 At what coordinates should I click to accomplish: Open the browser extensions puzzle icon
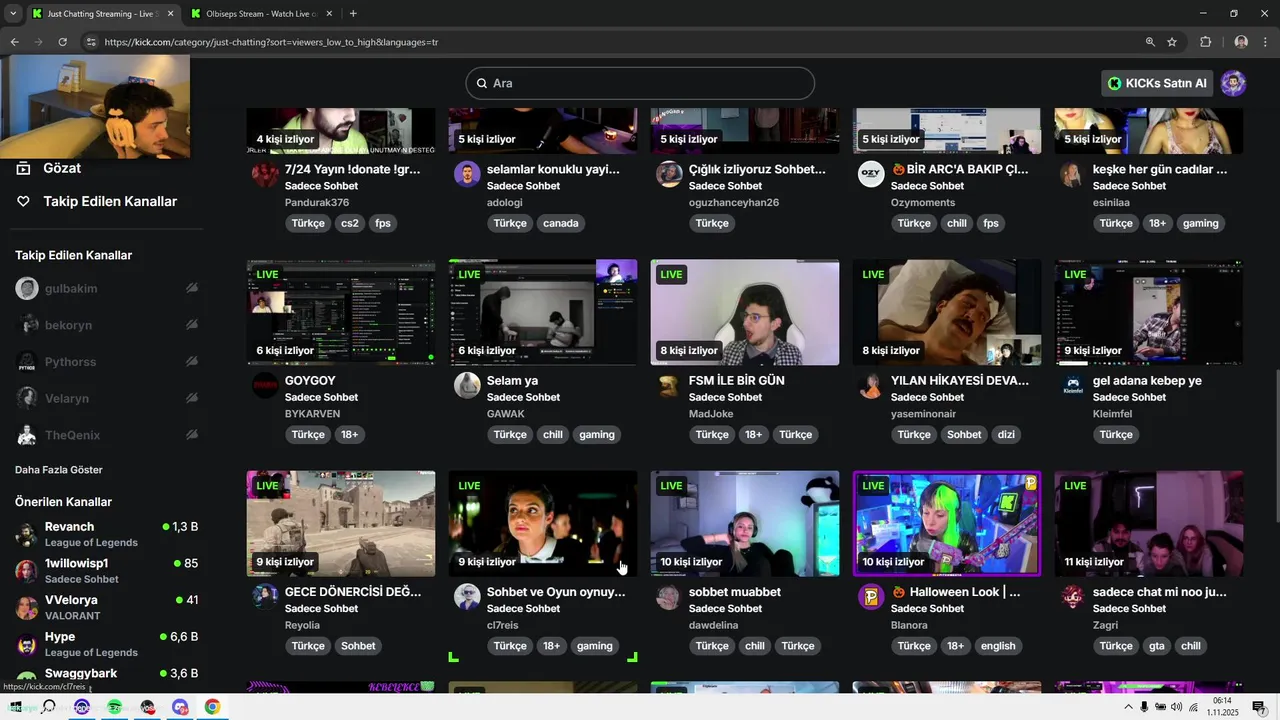coord(1205,42)
